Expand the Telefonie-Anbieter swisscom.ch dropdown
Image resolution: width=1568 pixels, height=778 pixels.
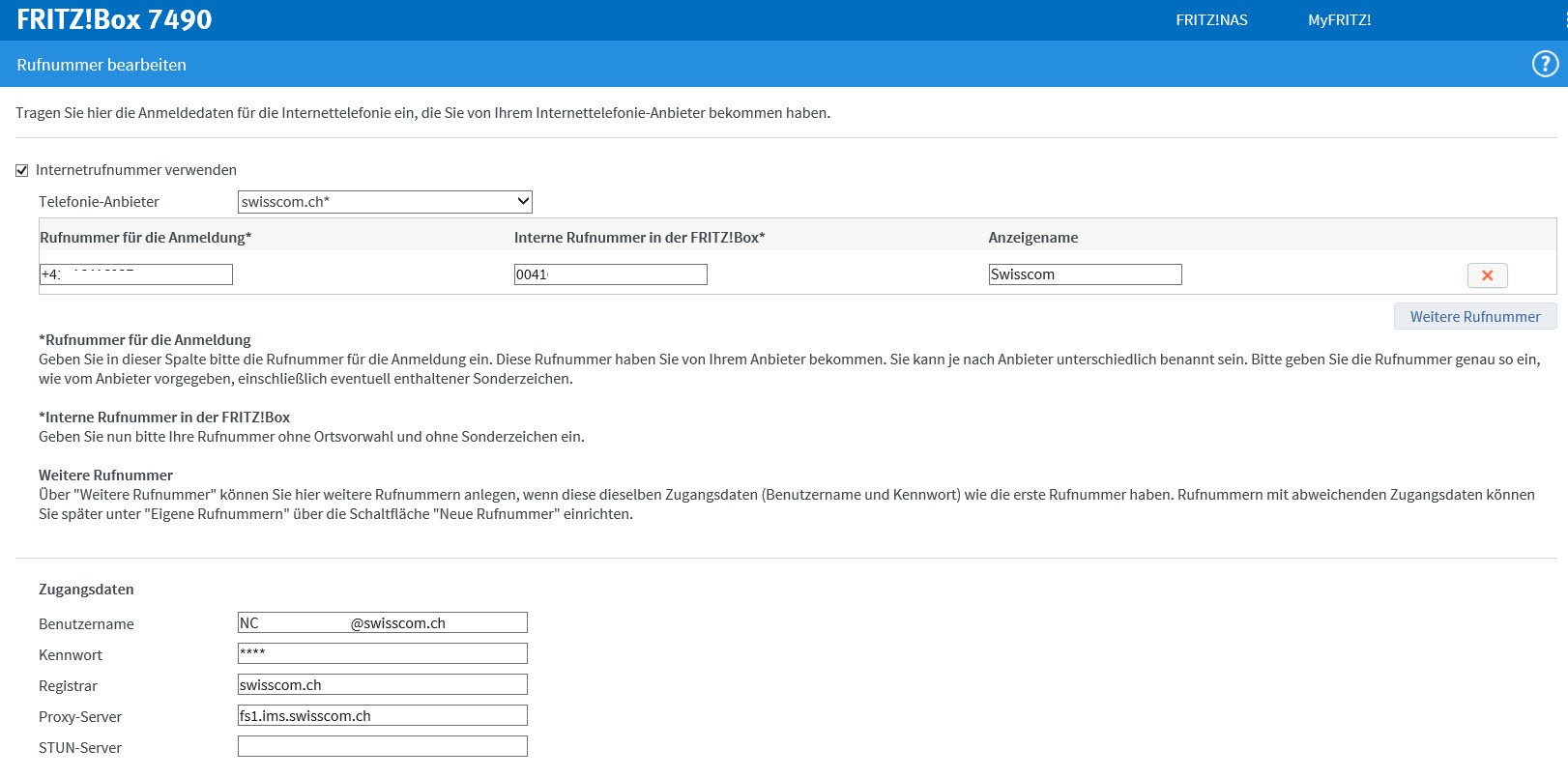385,202
